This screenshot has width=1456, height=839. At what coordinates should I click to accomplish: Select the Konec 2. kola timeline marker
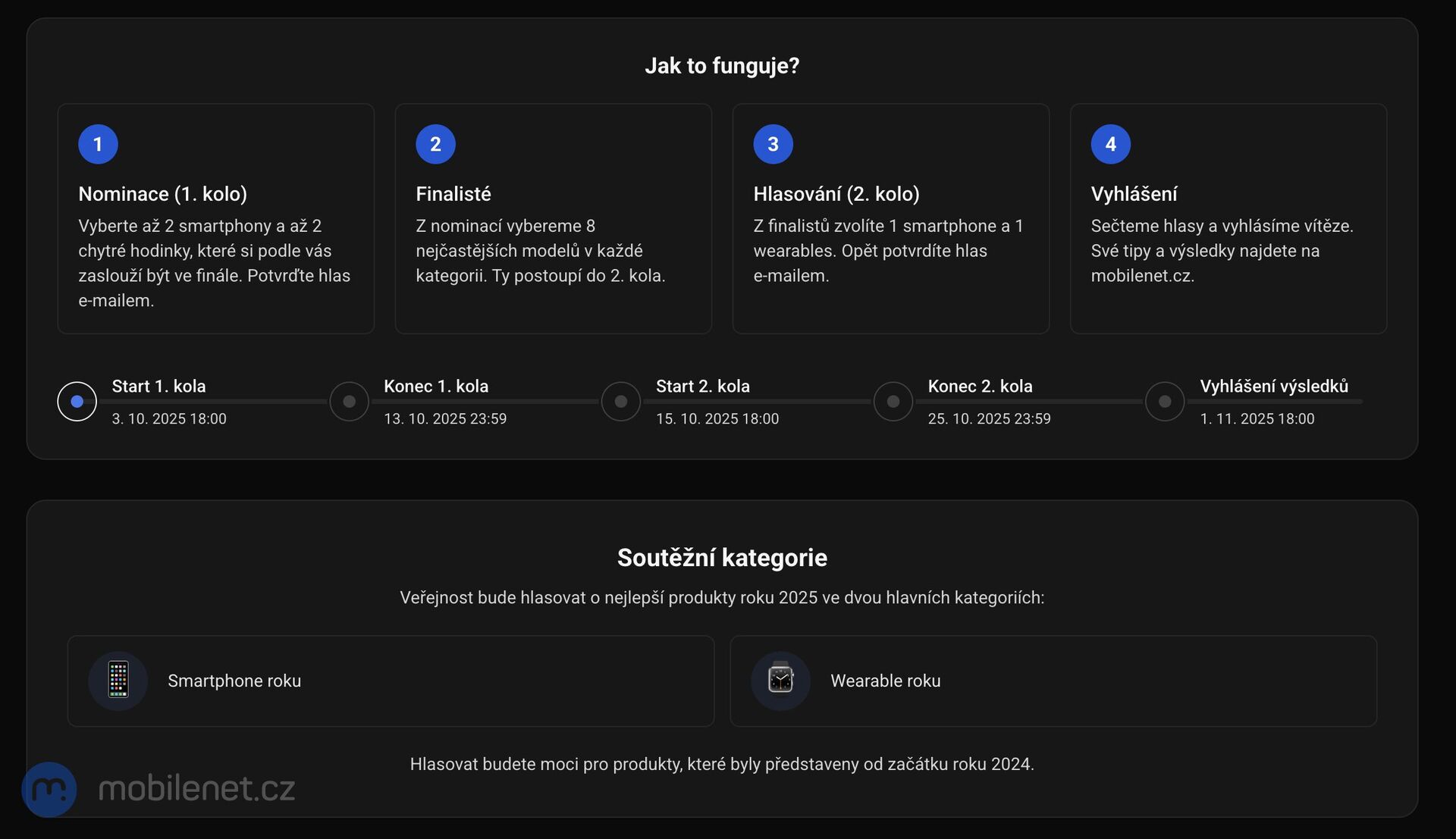pyautogui.click(x=893, y=402)
